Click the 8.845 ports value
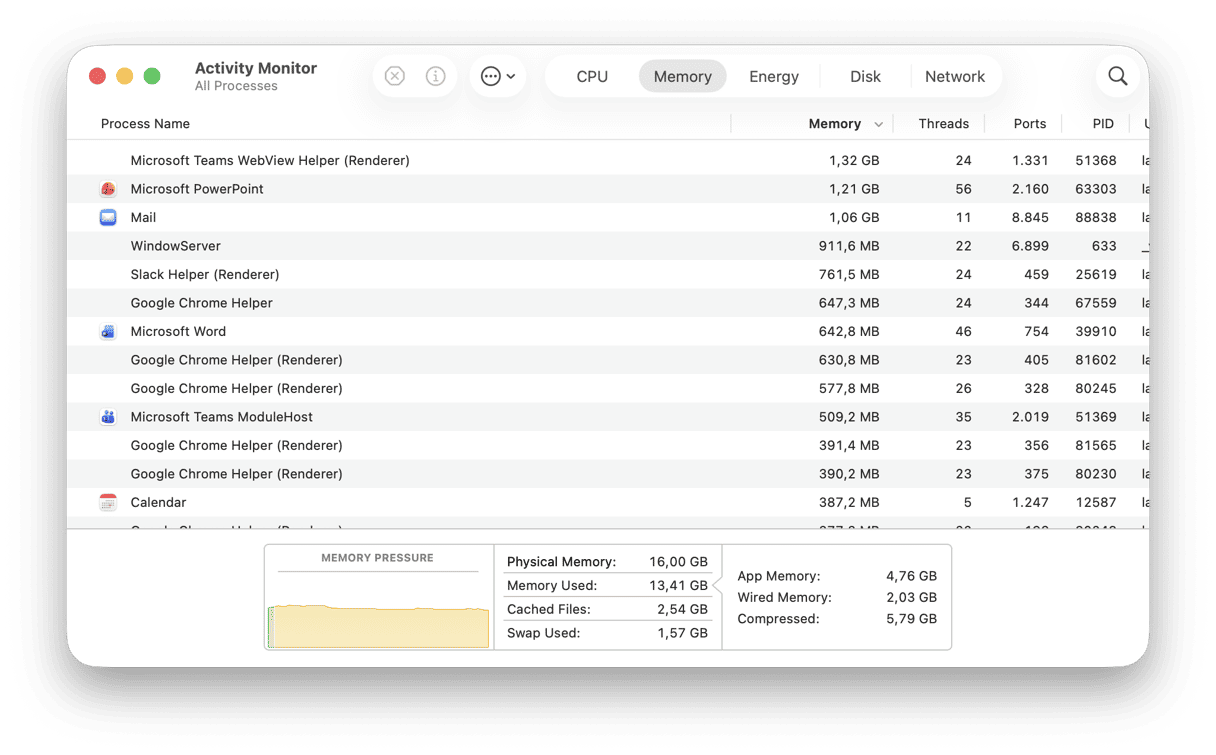 [1030, 217]
